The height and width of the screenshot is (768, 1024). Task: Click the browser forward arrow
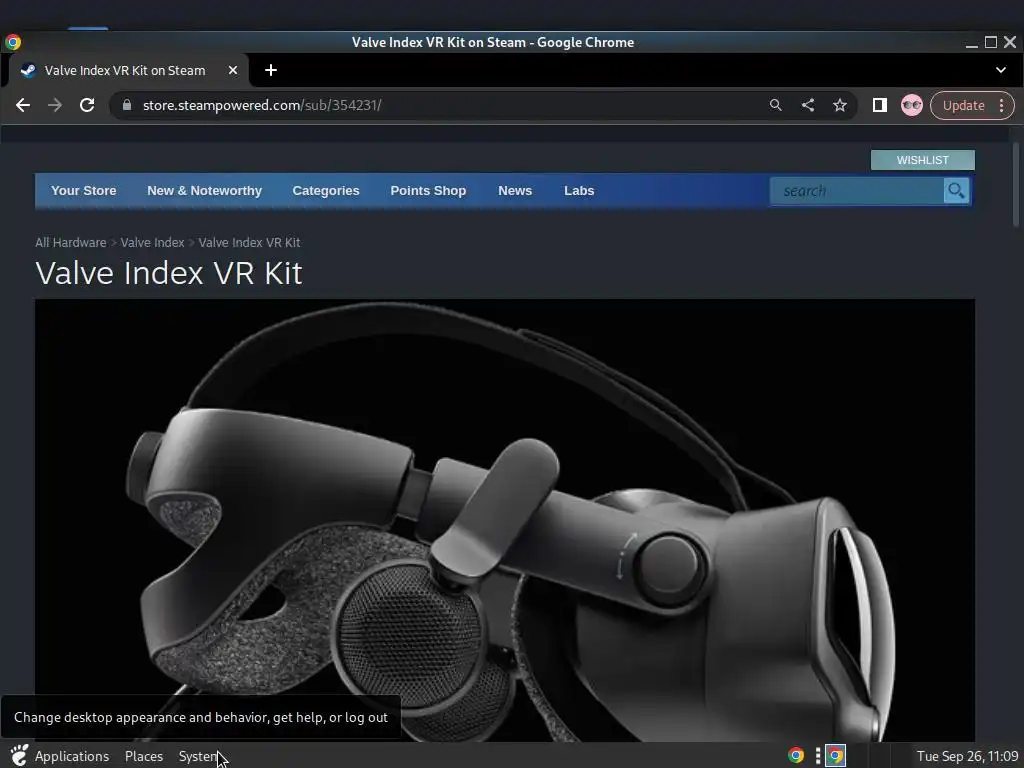(55, 105)
